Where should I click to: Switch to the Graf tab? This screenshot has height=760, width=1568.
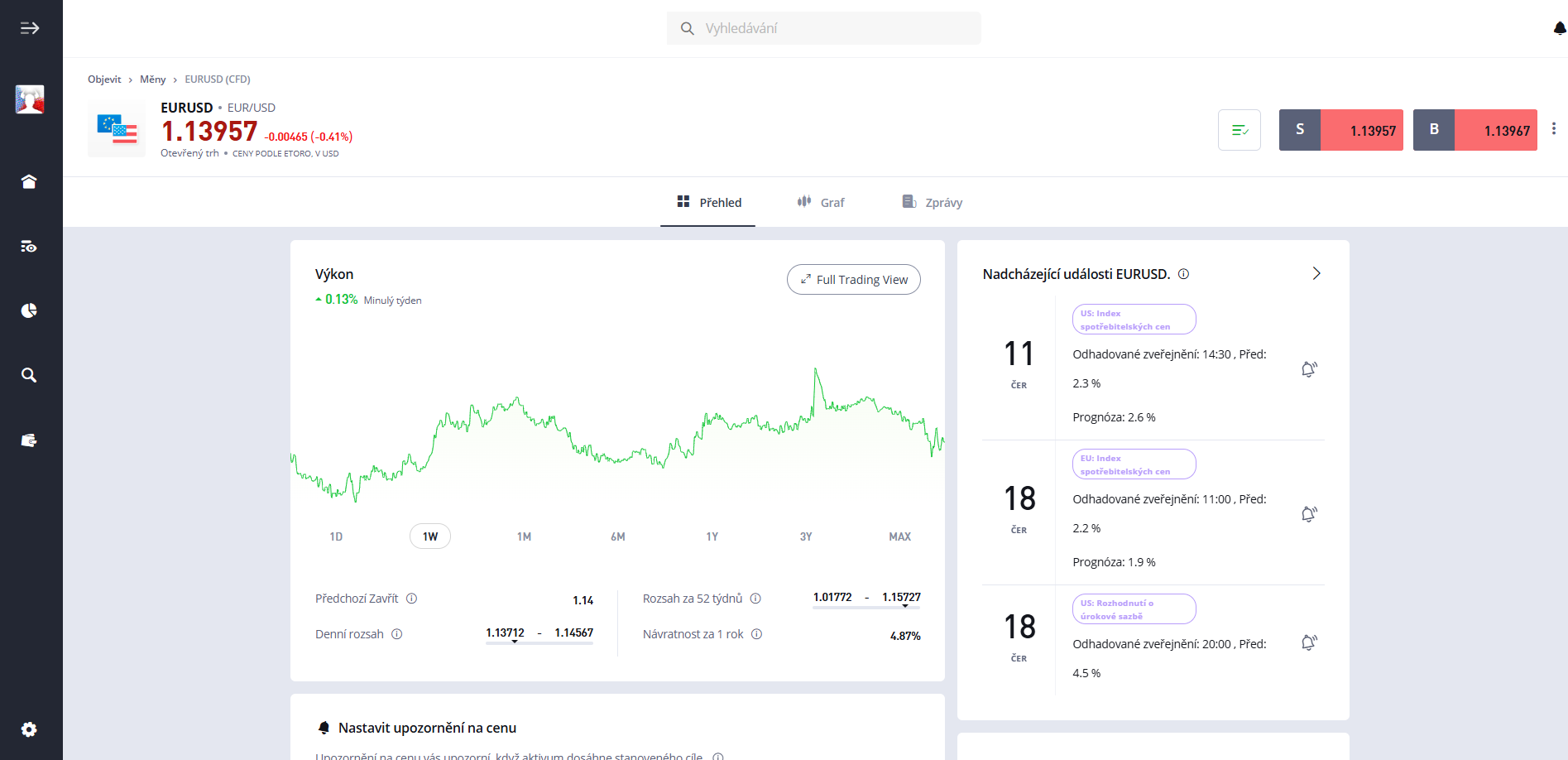click(x=821, y=202)
